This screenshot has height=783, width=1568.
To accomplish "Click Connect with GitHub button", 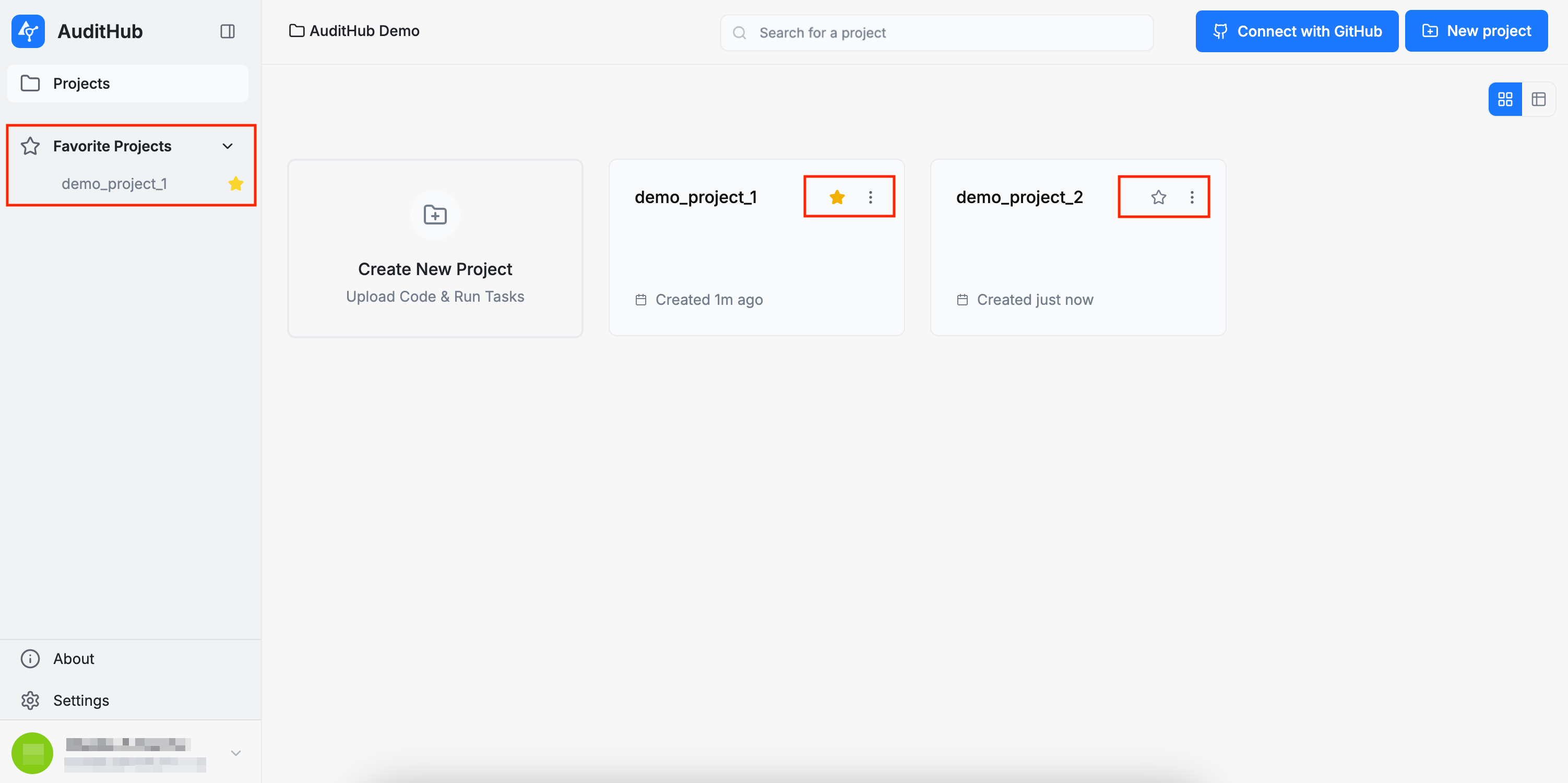I will (x=1297, y=31).
